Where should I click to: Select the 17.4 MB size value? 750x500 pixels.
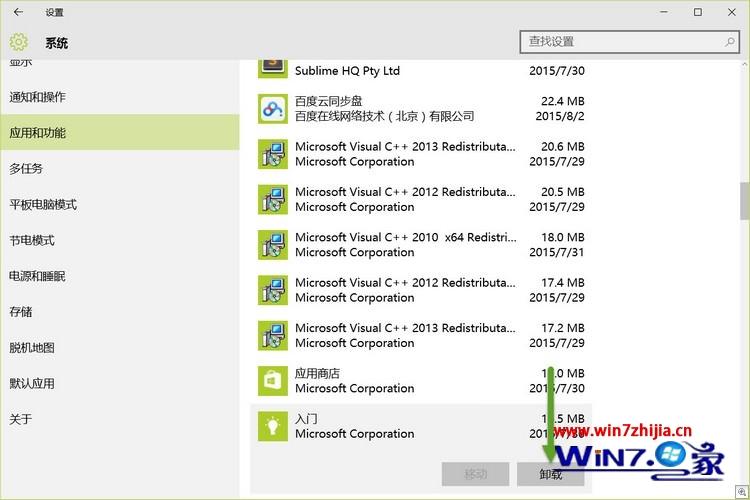[562, 283]
